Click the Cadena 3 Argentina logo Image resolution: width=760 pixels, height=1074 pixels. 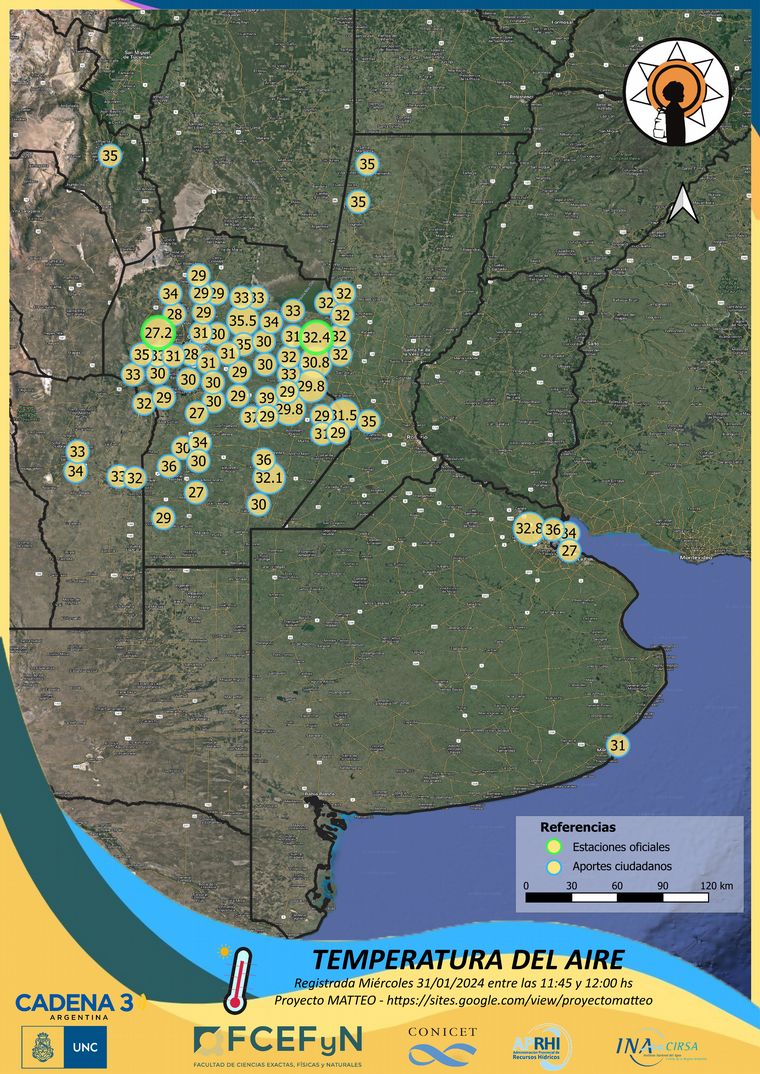click(78, 1005)
